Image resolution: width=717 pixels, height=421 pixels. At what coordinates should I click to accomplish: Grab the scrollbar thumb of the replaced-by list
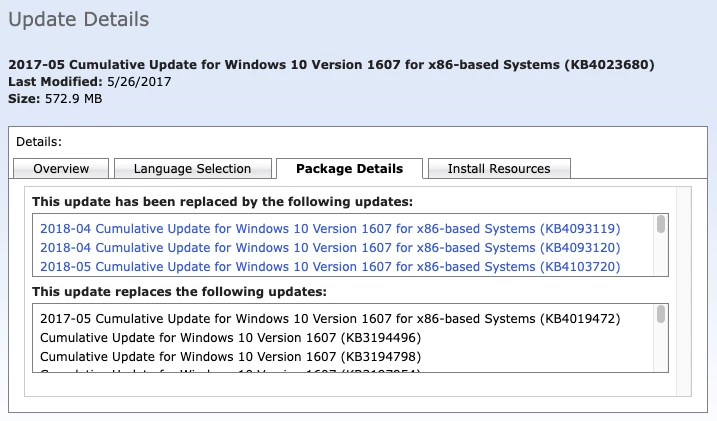[661, 225]
